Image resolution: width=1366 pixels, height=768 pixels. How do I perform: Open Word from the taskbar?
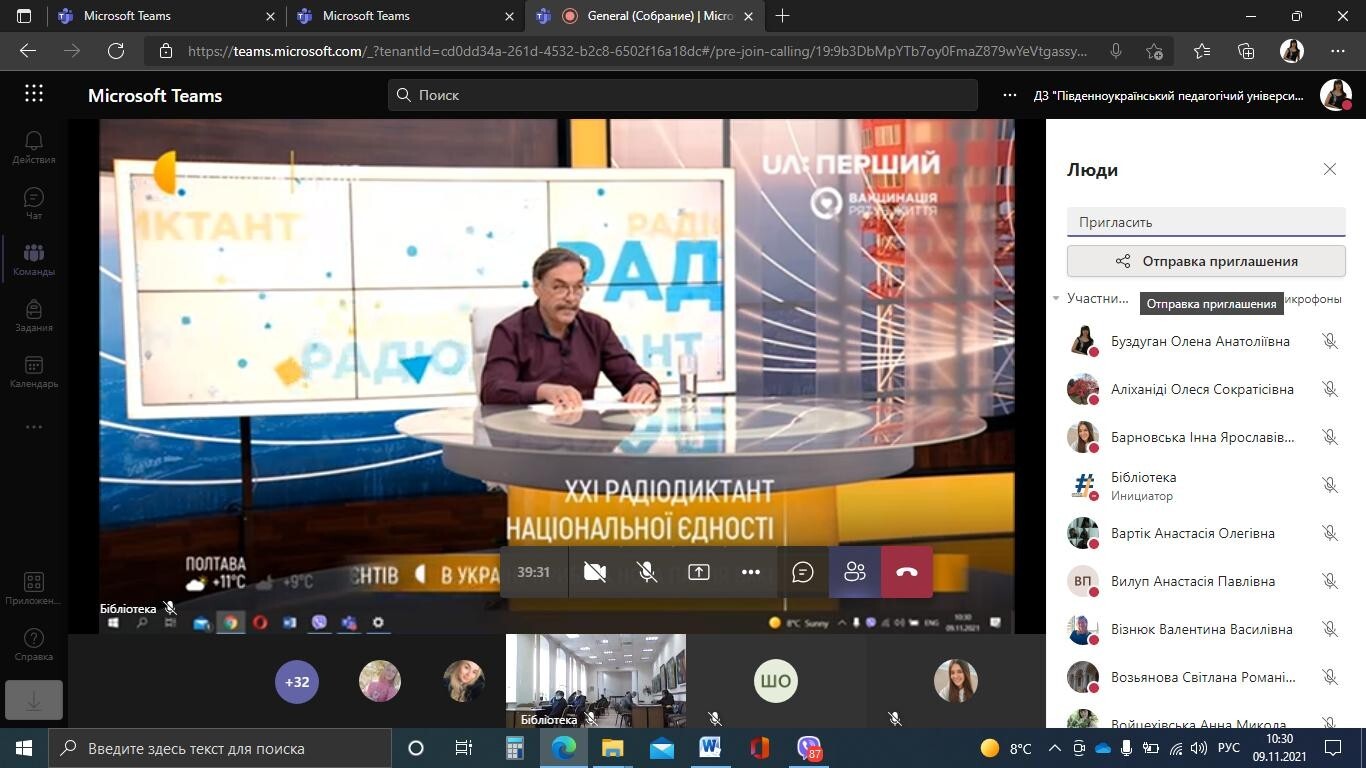click(x=710, y=748)
